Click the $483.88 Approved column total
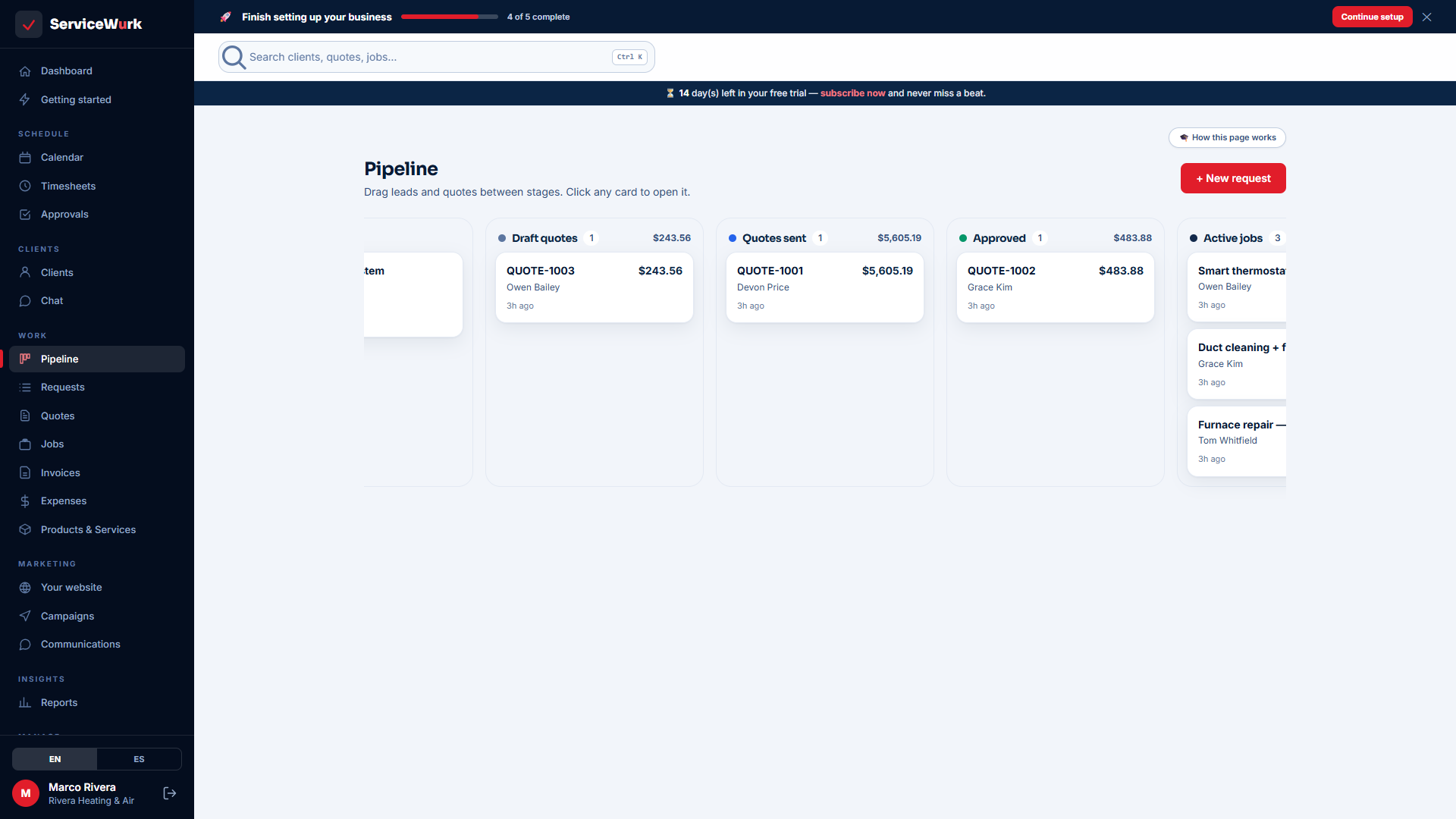Screen dimensions: 1456x819 click(x=1132, y=238)
